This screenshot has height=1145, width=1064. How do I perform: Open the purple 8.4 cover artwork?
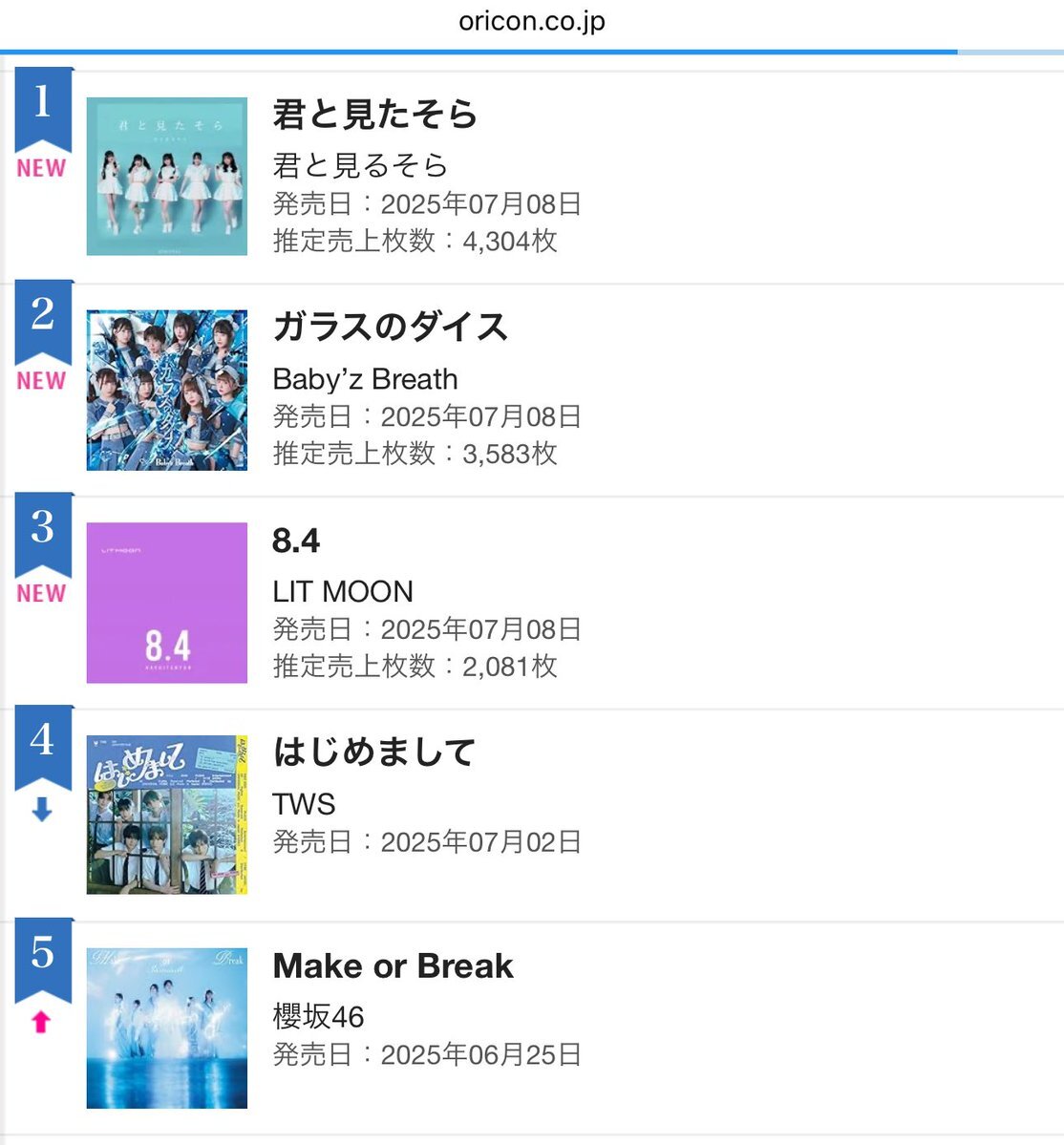click(x=166, y=603)
